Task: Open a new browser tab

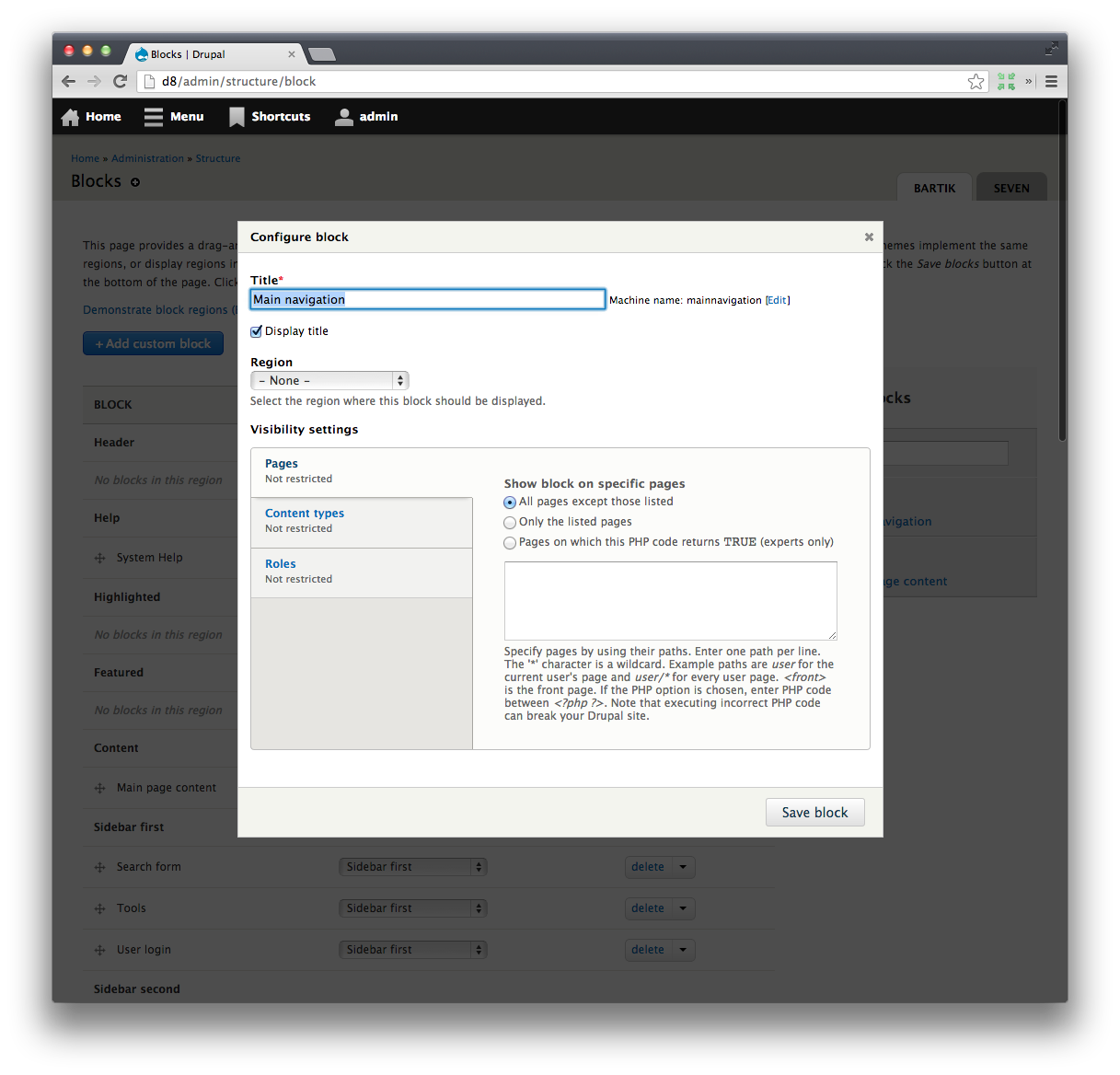Action: 322,54
